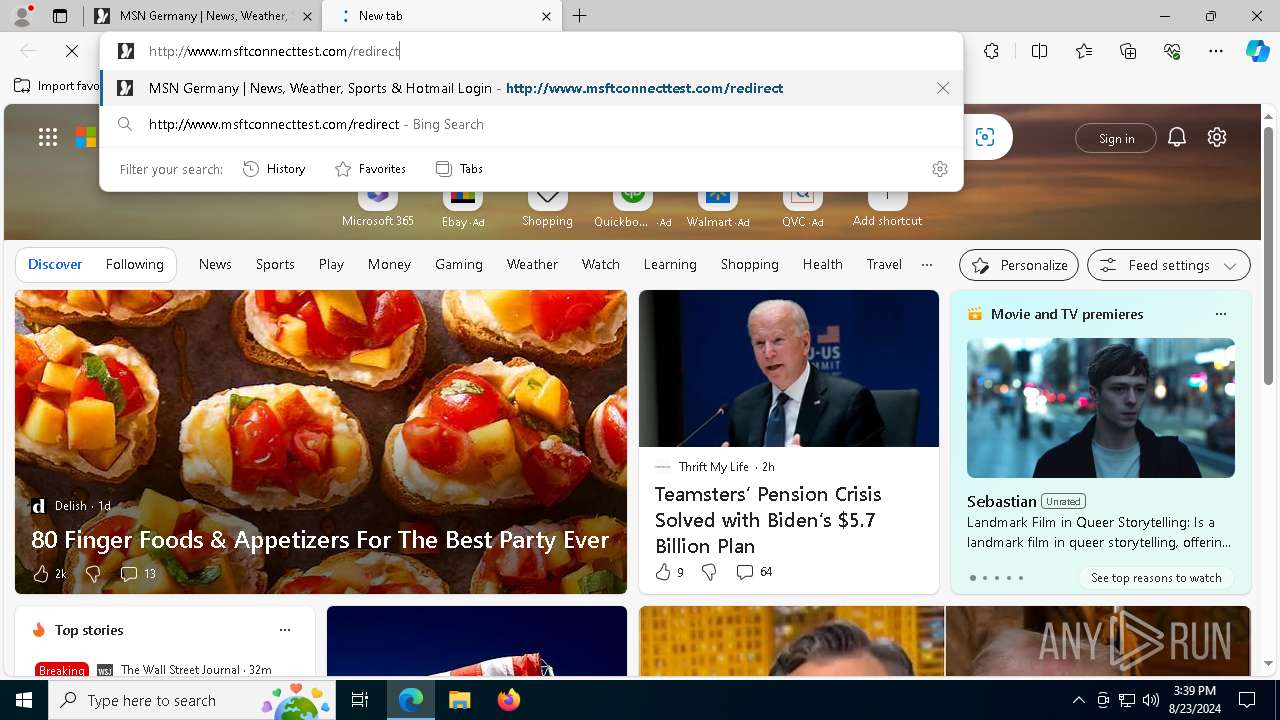
Task: Open Top stories more options
Action: 285,630
